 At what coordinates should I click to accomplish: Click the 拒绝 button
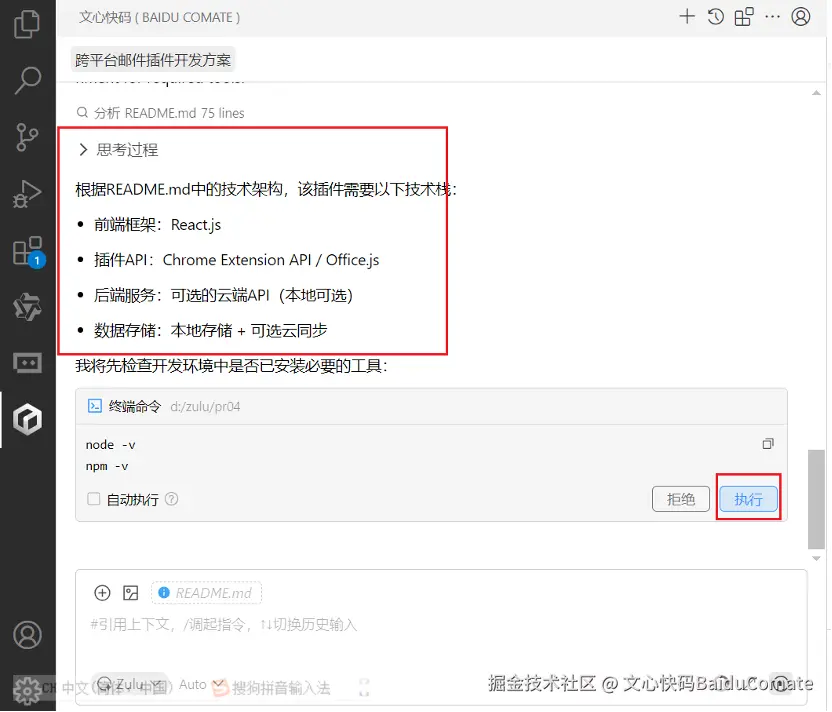(680, 499)
